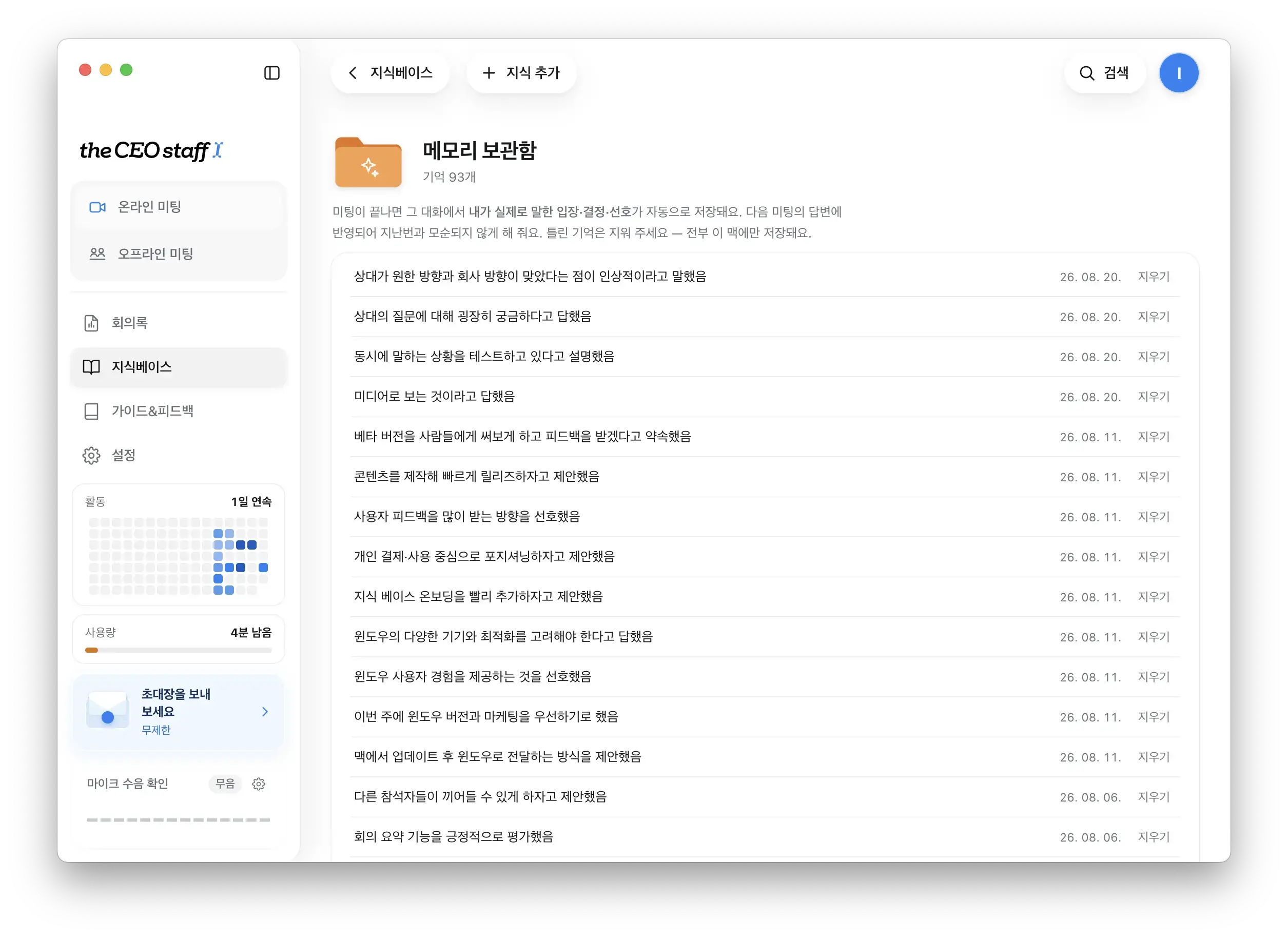The image size is (1288, 938).
Task: Click 지우기 for '굉장히 궁금하다고 답했음' row
Action: (1154, 317)
